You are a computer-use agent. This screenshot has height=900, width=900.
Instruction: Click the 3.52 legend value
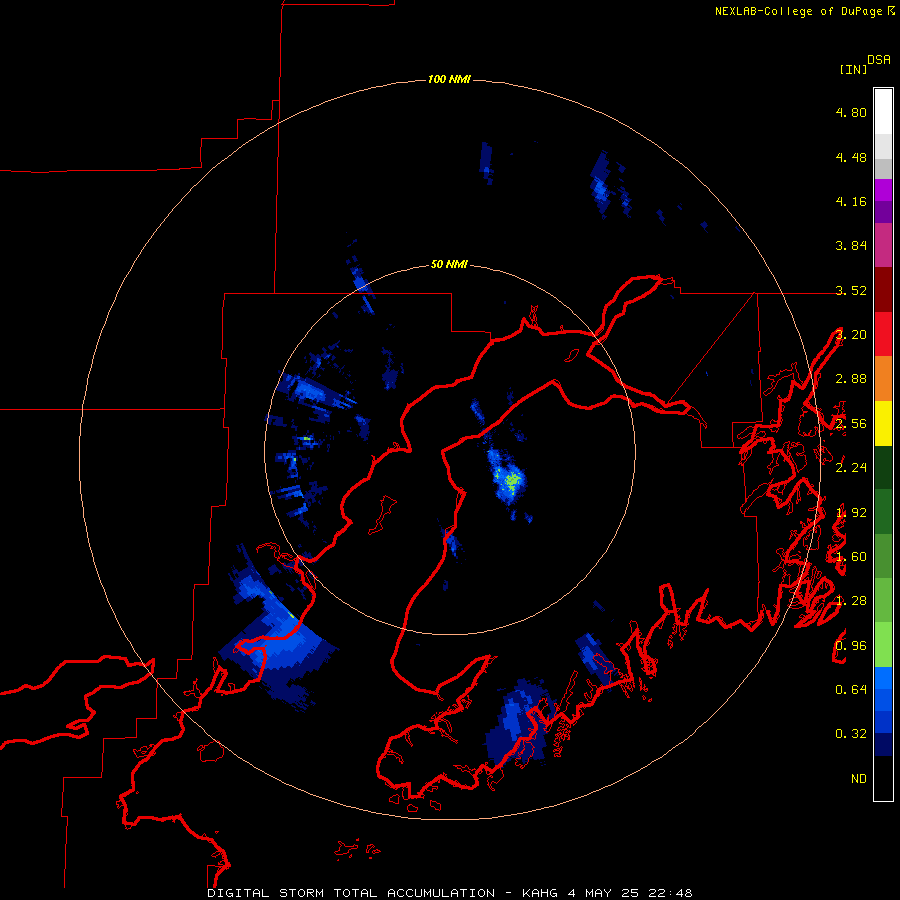851,290
